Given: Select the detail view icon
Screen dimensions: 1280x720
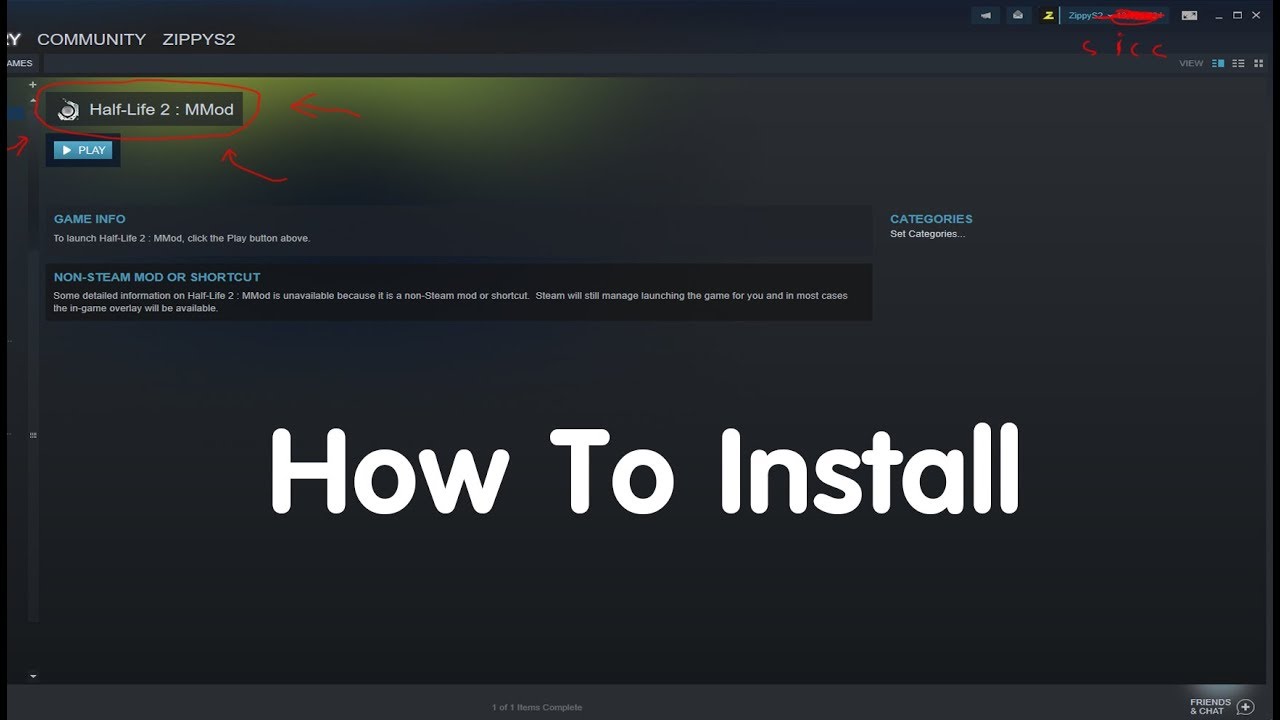Looking at the screenshot, I should [1218, 63].
